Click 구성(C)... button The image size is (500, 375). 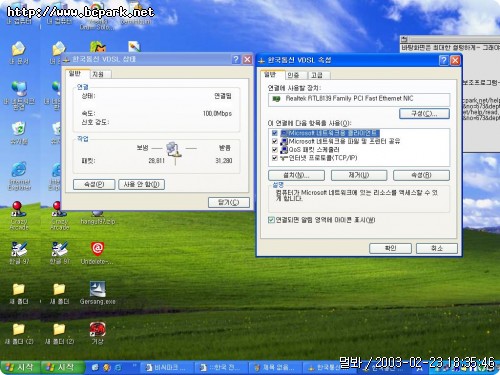[424, 114]
